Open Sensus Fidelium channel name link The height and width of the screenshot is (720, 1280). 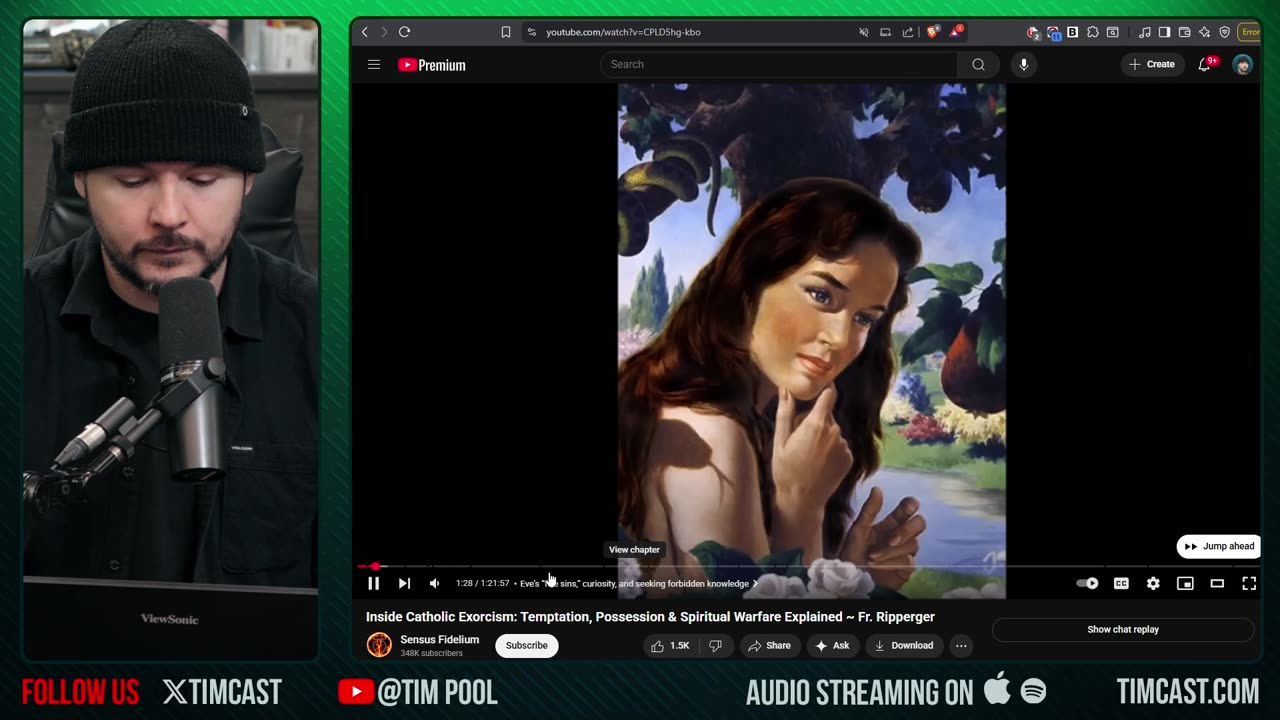pos(439,639)
